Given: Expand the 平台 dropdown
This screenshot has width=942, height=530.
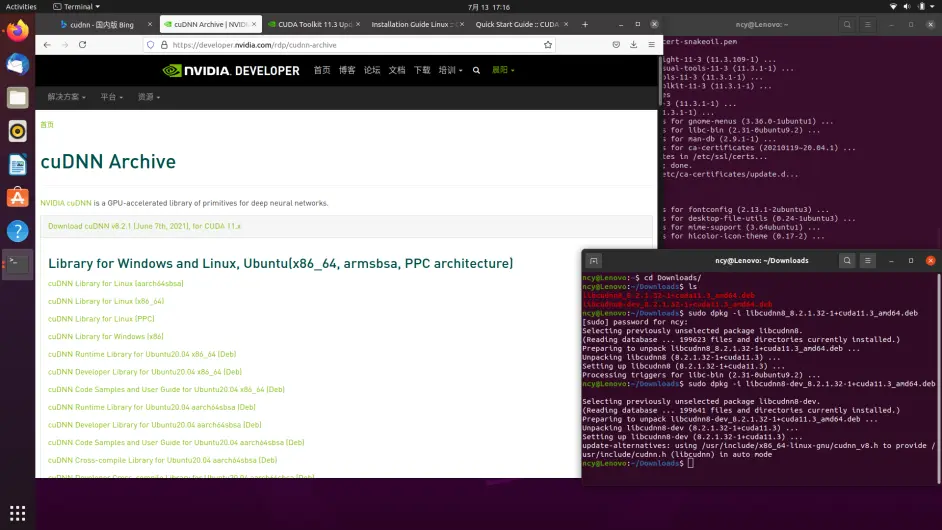Looking at the screenshot, I should (112, 97).
